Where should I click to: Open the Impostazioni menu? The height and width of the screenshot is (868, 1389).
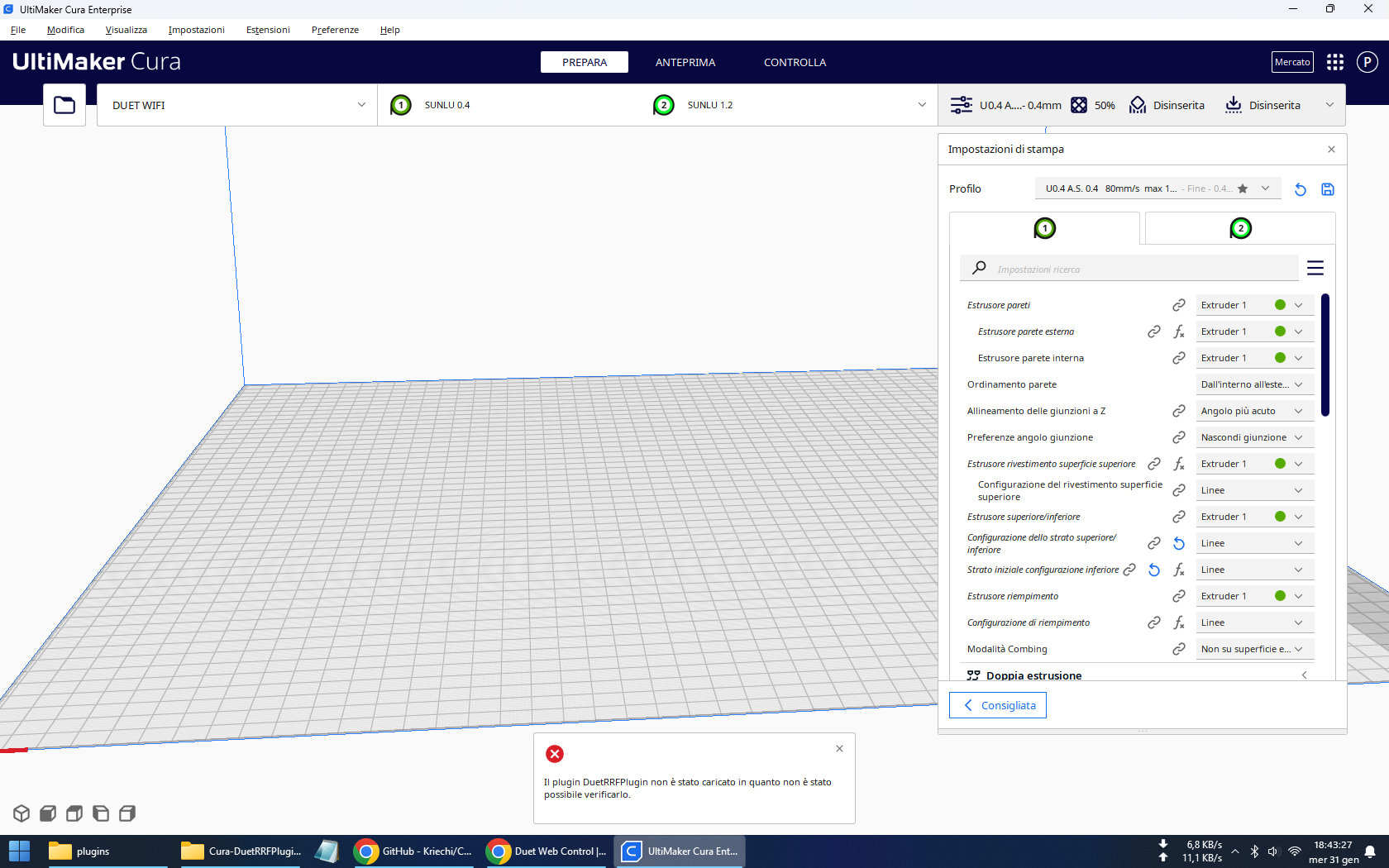pyautogui.click(x=196, y=30)
